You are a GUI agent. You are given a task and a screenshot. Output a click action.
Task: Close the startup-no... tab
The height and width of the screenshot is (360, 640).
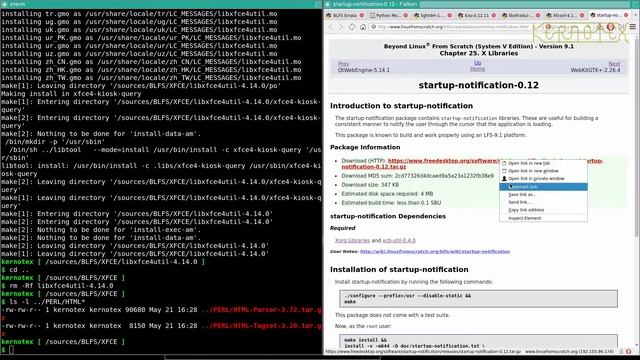tap(626, 16)
